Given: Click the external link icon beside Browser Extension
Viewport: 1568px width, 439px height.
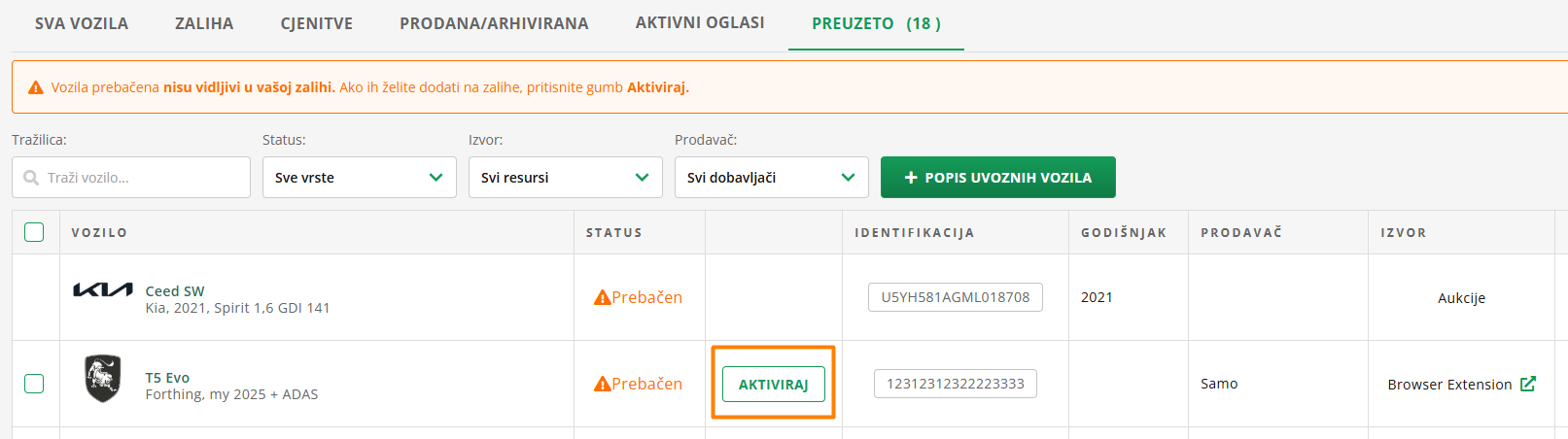Looking at the screenshot, I should pos(1528,384).
